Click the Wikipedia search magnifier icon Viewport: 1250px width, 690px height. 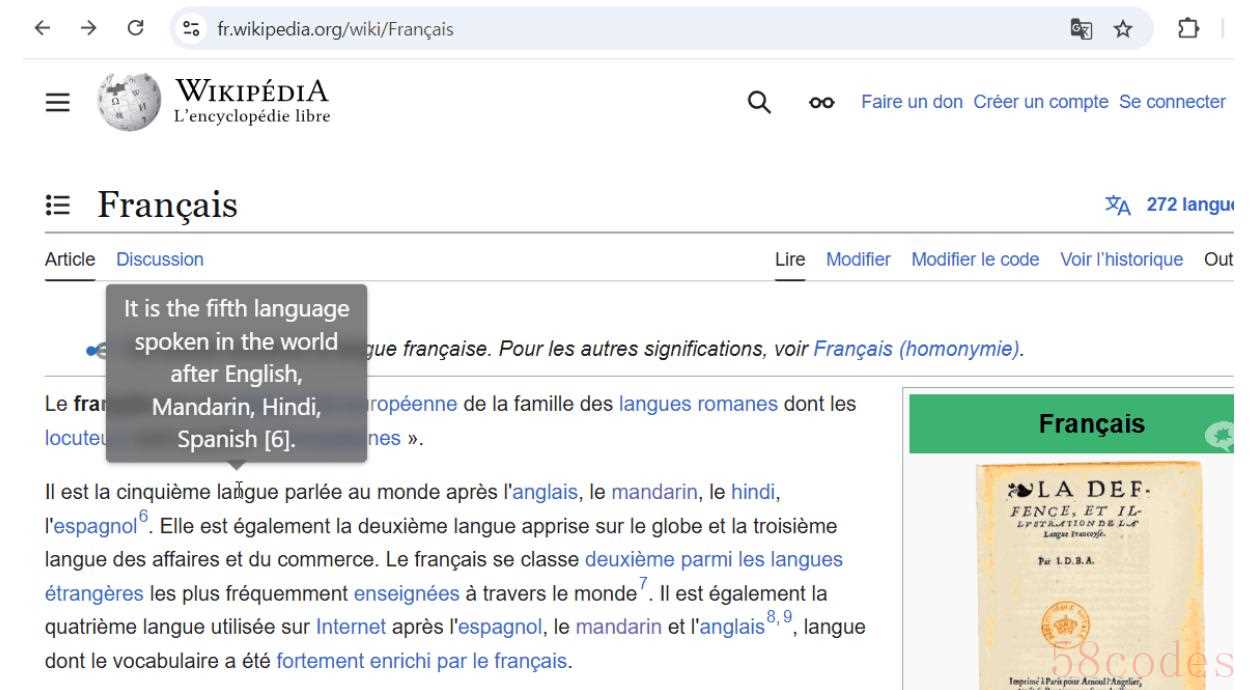pyautogui.click(x=761, y=102)
